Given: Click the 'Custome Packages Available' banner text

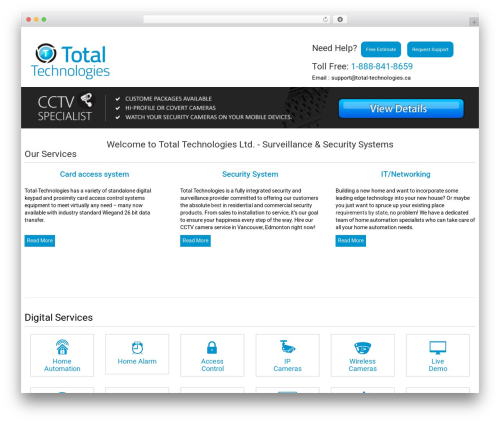Looking at the screenshot, I should [168, 99].
